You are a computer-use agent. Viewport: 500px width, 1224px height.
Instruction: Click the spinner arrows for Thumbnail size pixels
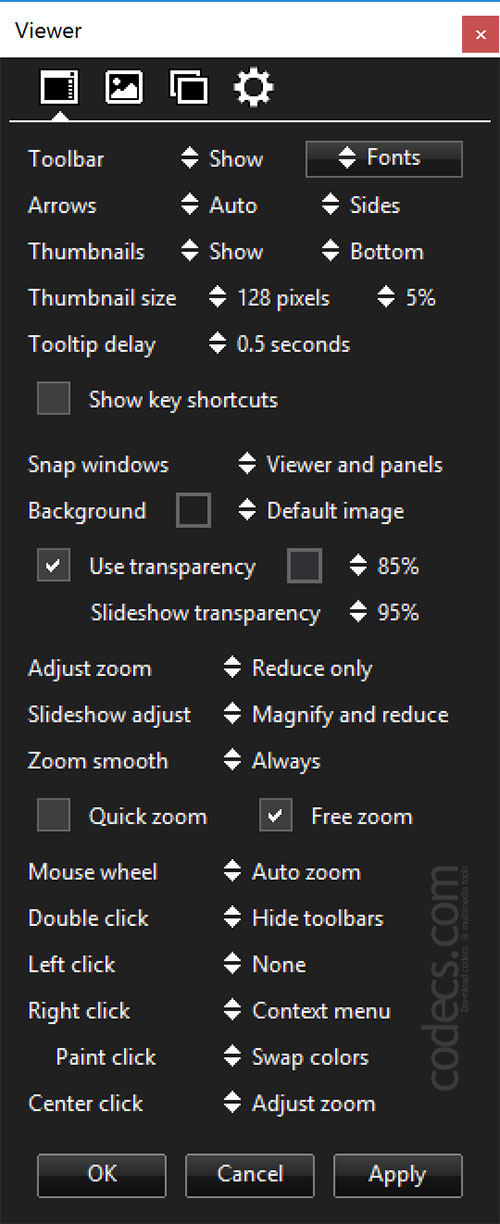click(x=218, y=298)
